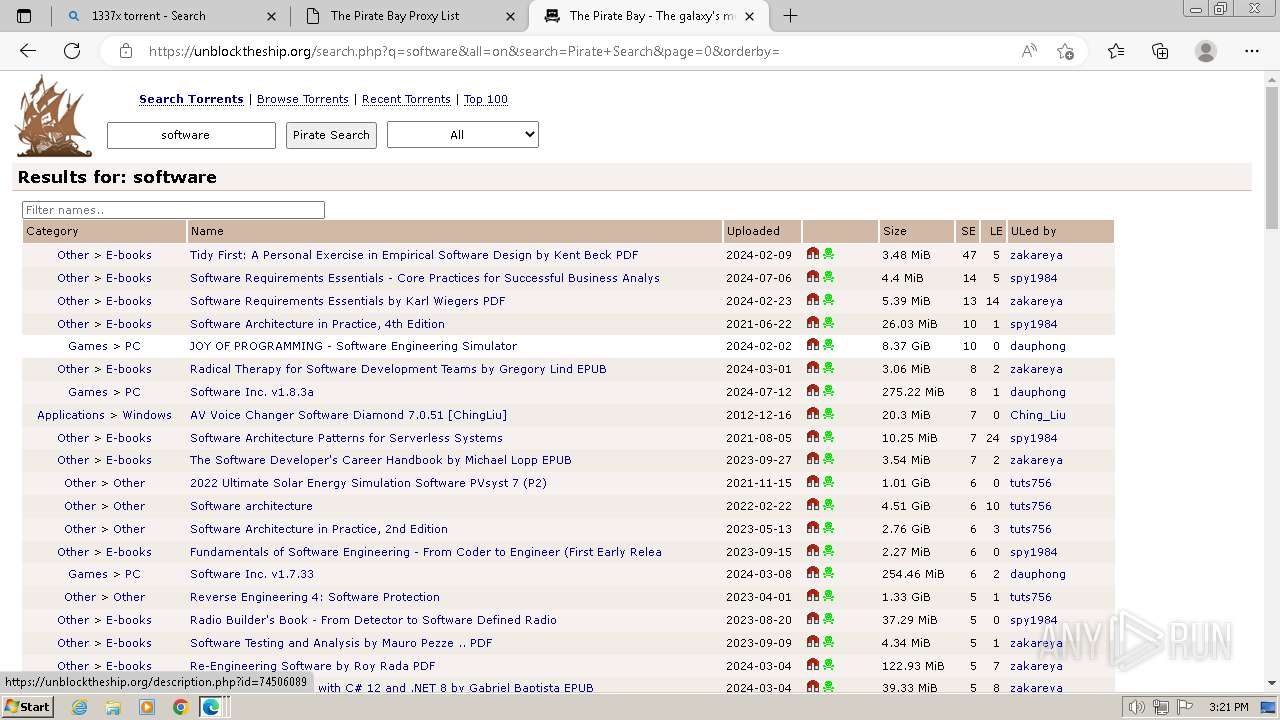1280x720 pixels.
Task: Open browser Collections icon
Action: coord(1160,51)
